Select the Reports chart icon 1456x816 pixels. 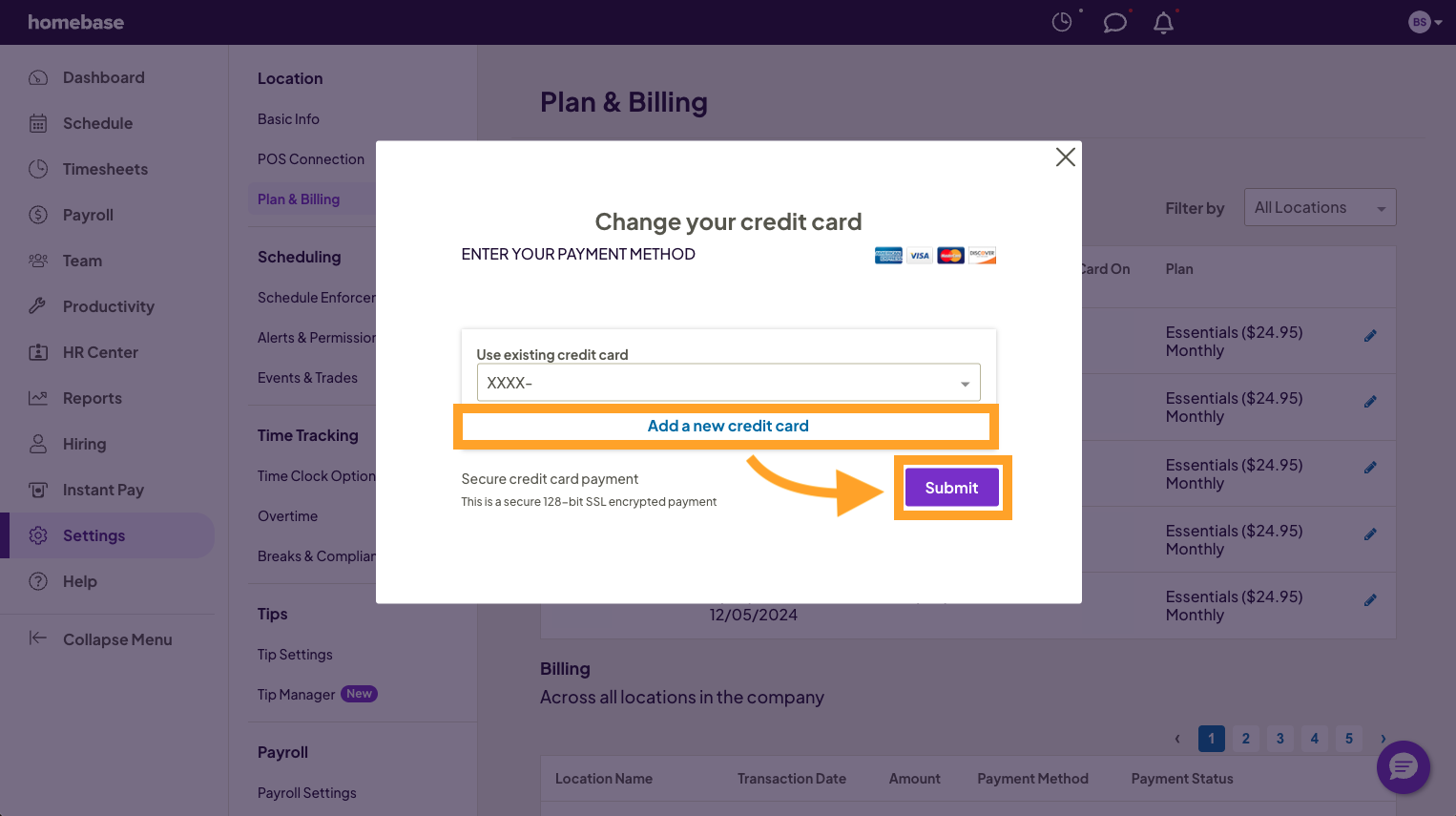coord(39,398)
